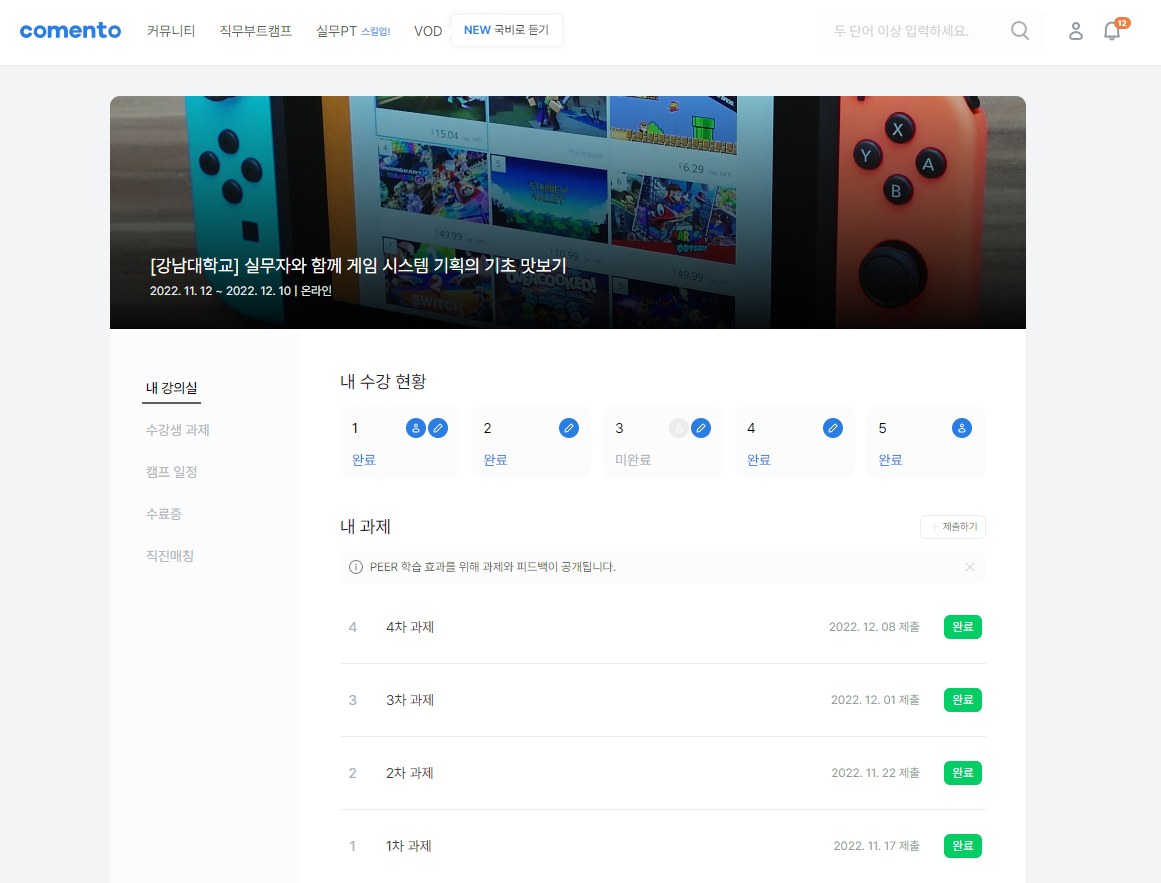Open the notification bell with 12 badge
Viewport: 1161px width, 883px height.
[1114, 30]
